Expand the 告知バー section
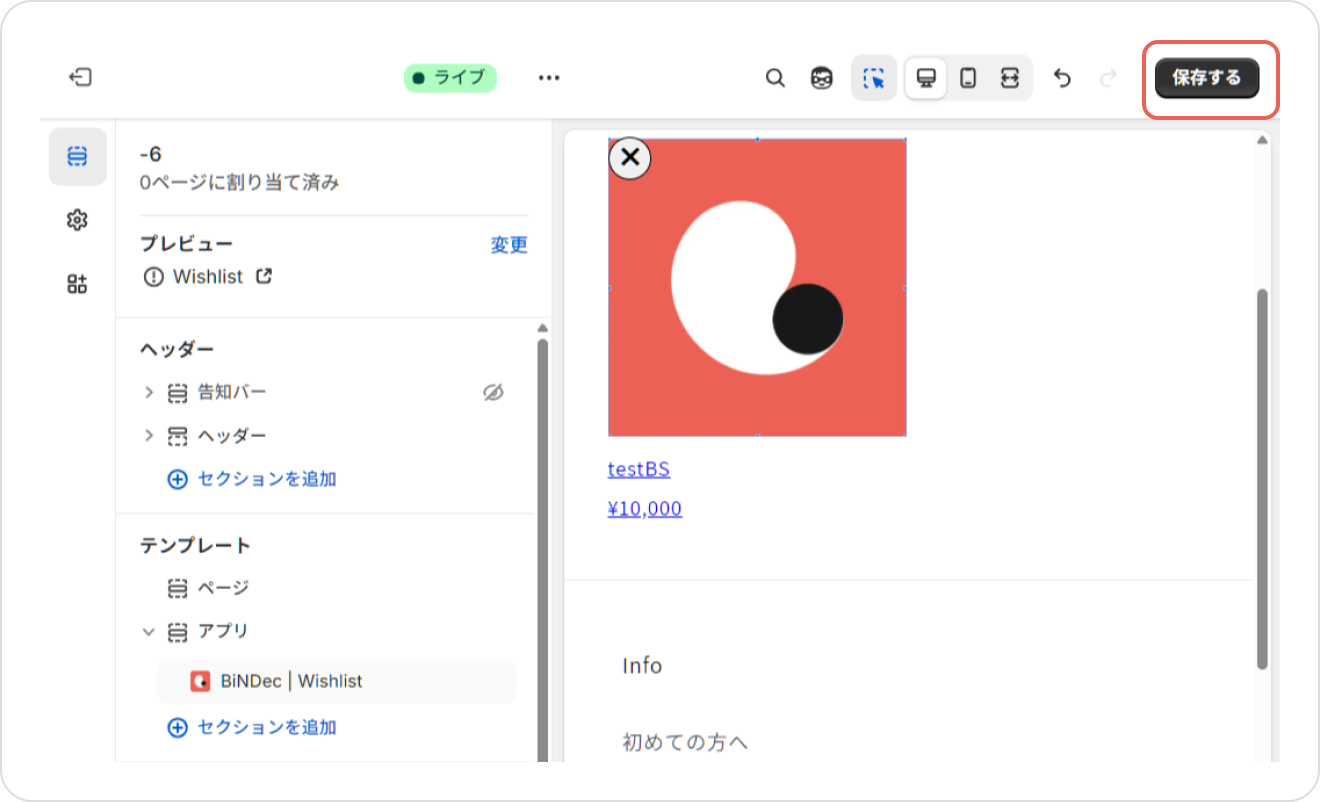This screenshot has height=802, width=1320. click(148, 393)
